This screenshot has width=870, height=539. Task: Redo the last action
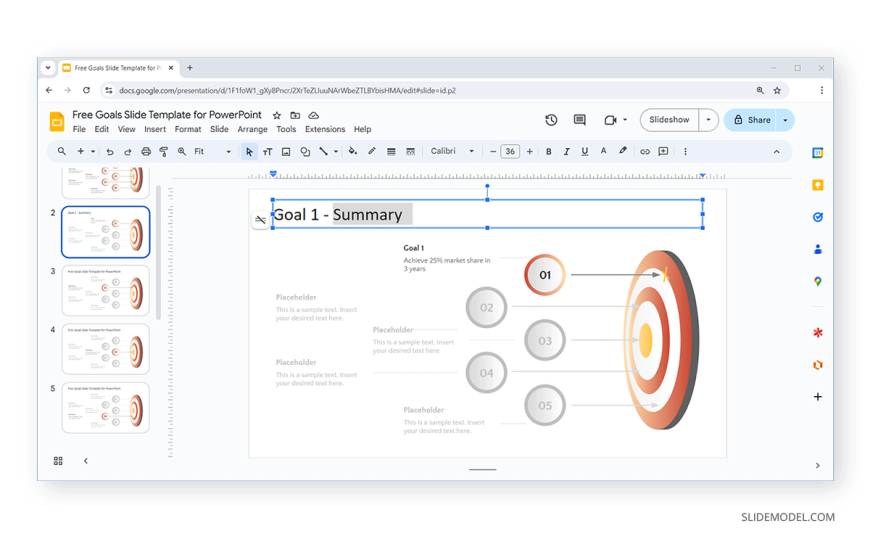point(128,152)
